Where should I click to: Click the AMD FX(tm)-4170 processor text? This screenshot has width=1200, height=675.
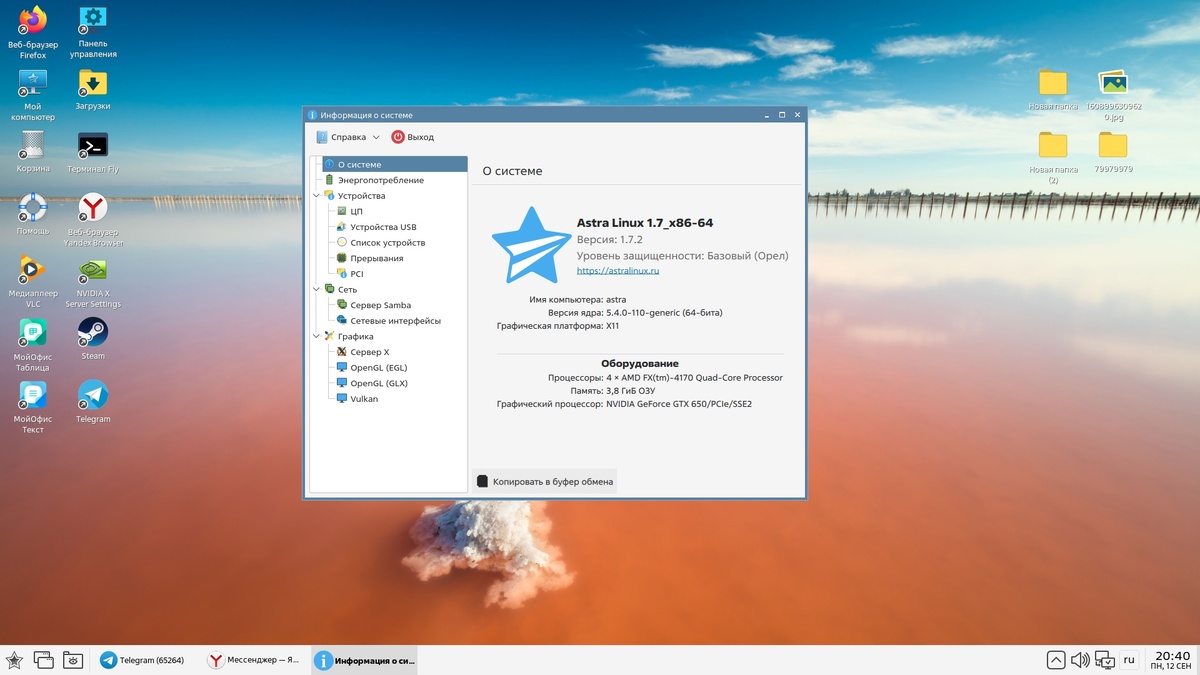pyautogui.click(x=694, y=378)
